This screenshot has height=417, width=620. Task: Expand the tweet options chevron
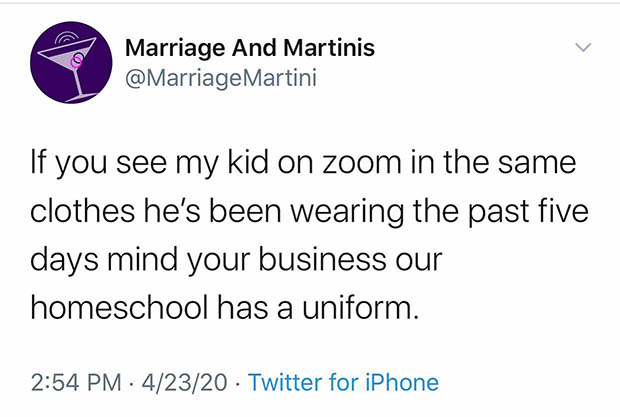[583, 48]
